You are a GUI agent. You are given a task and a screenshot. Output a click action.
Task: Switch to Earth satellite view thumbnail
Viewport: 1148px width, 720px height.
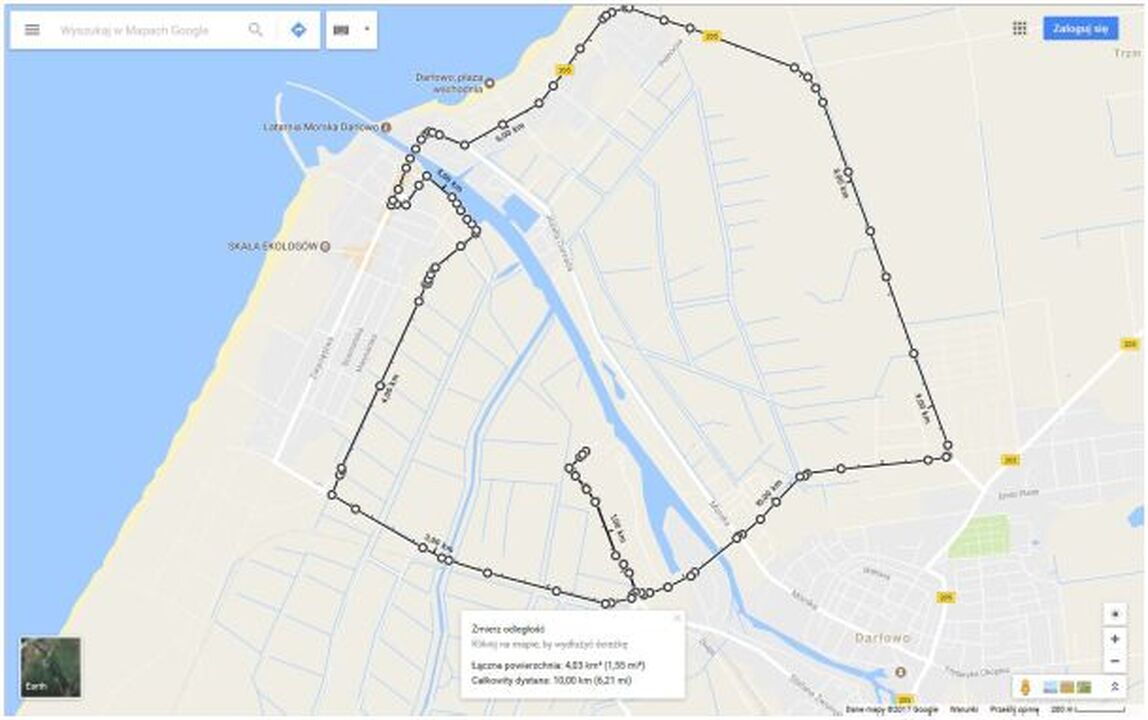click(x=51, y=667)
